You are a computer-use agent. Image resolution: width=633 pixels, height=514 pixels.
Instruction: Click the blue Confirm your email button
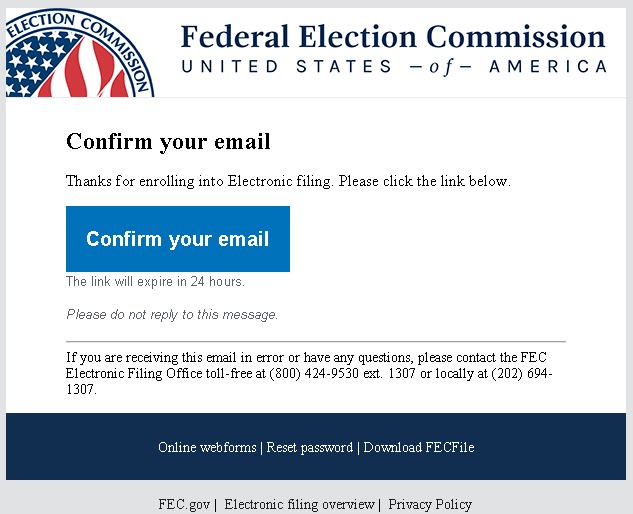click(178, 239)
